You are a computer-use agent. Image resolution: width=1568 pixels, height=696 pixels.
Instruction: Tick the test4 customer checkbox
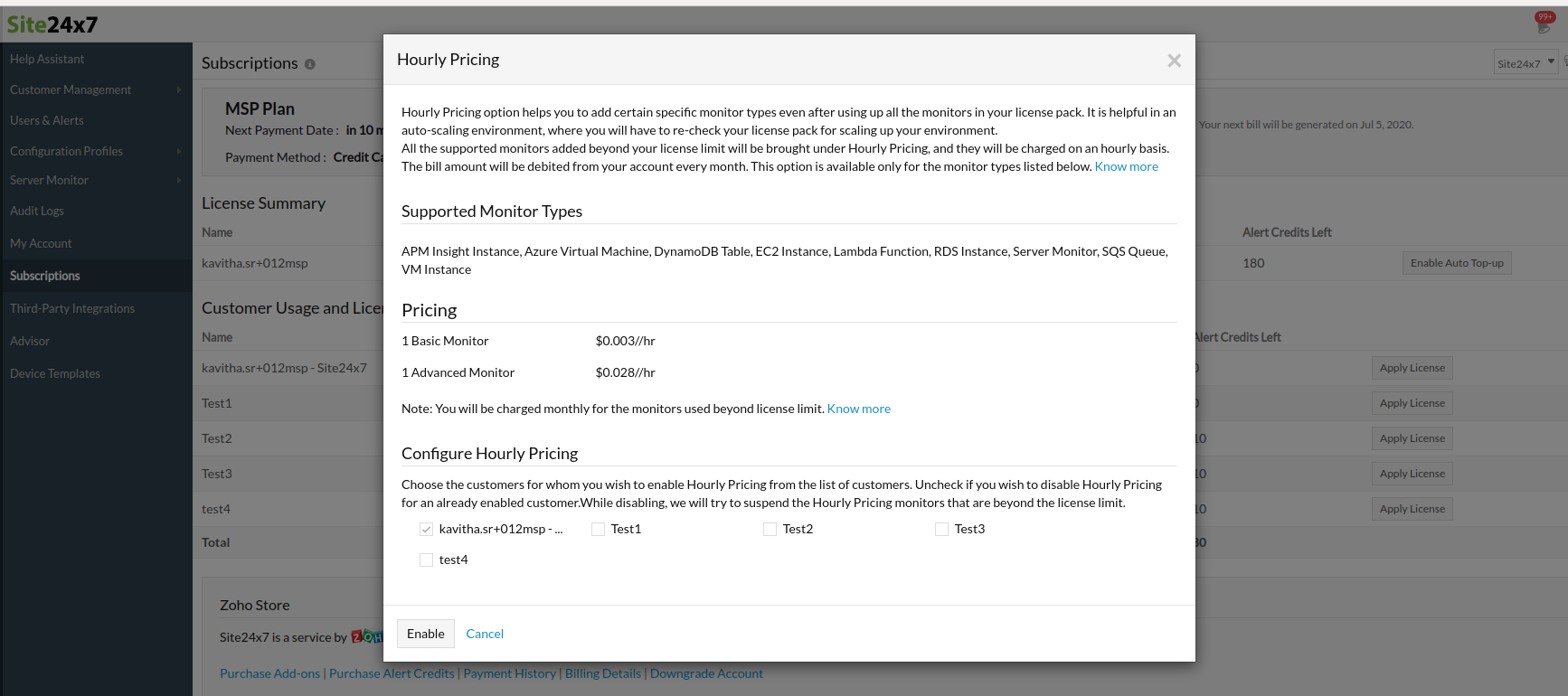click(x=426, y=560)
